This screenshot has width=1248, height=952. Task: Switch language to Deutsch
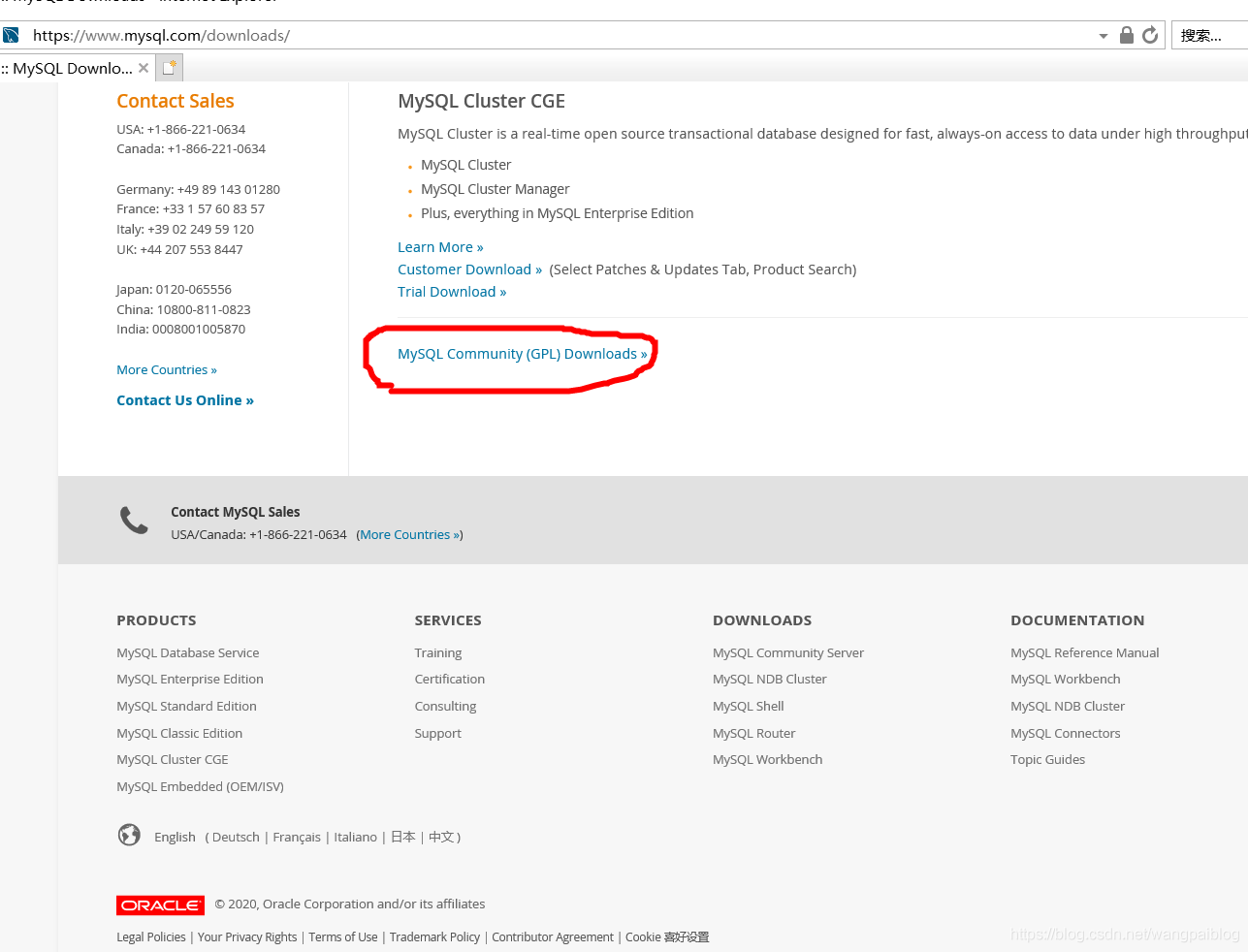coord(236,838)
